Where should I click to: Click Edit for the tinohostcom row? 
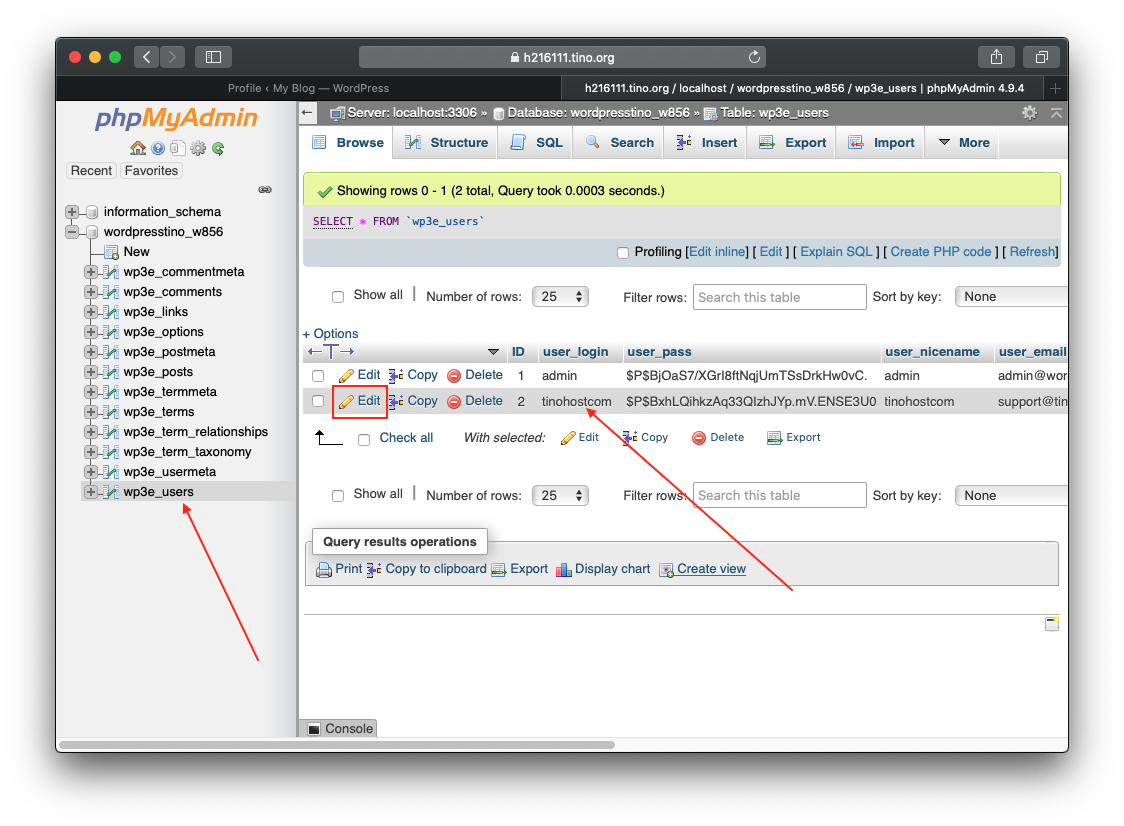click(360, 401)
